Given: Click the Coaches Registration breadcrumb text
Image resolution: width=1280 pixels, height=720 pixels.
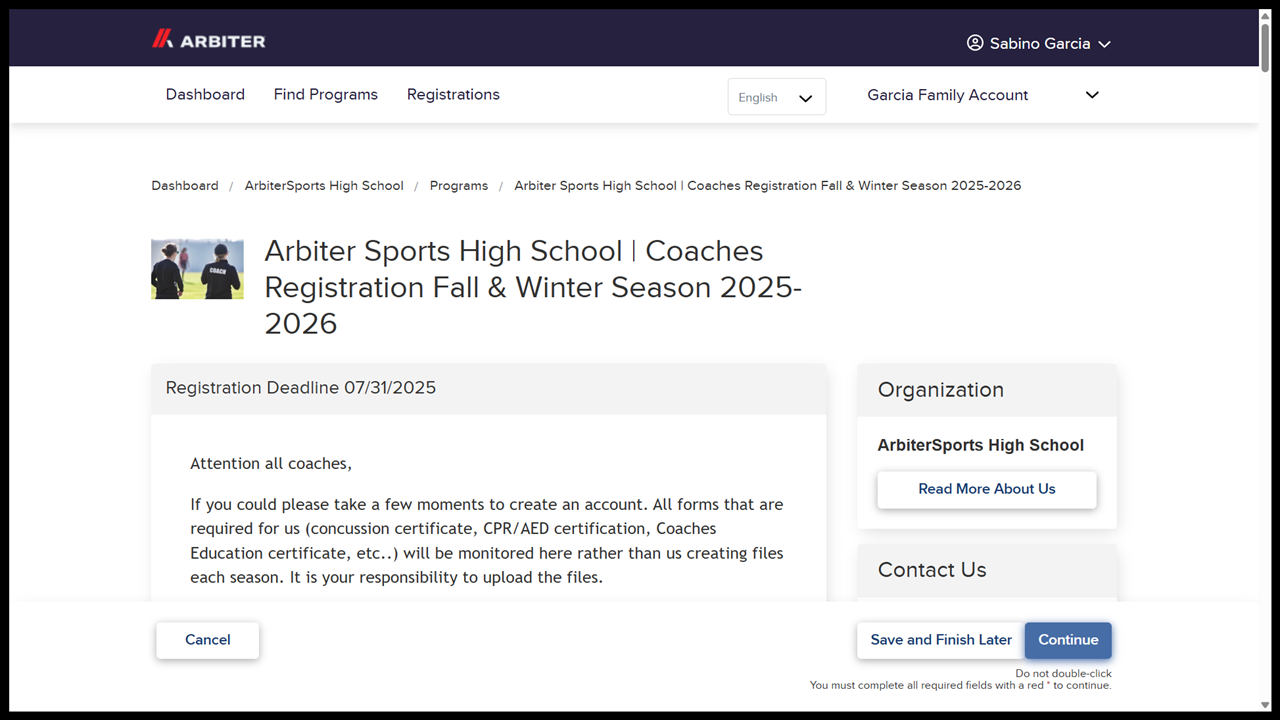Looking at the screenshot, I should (768, 185).
